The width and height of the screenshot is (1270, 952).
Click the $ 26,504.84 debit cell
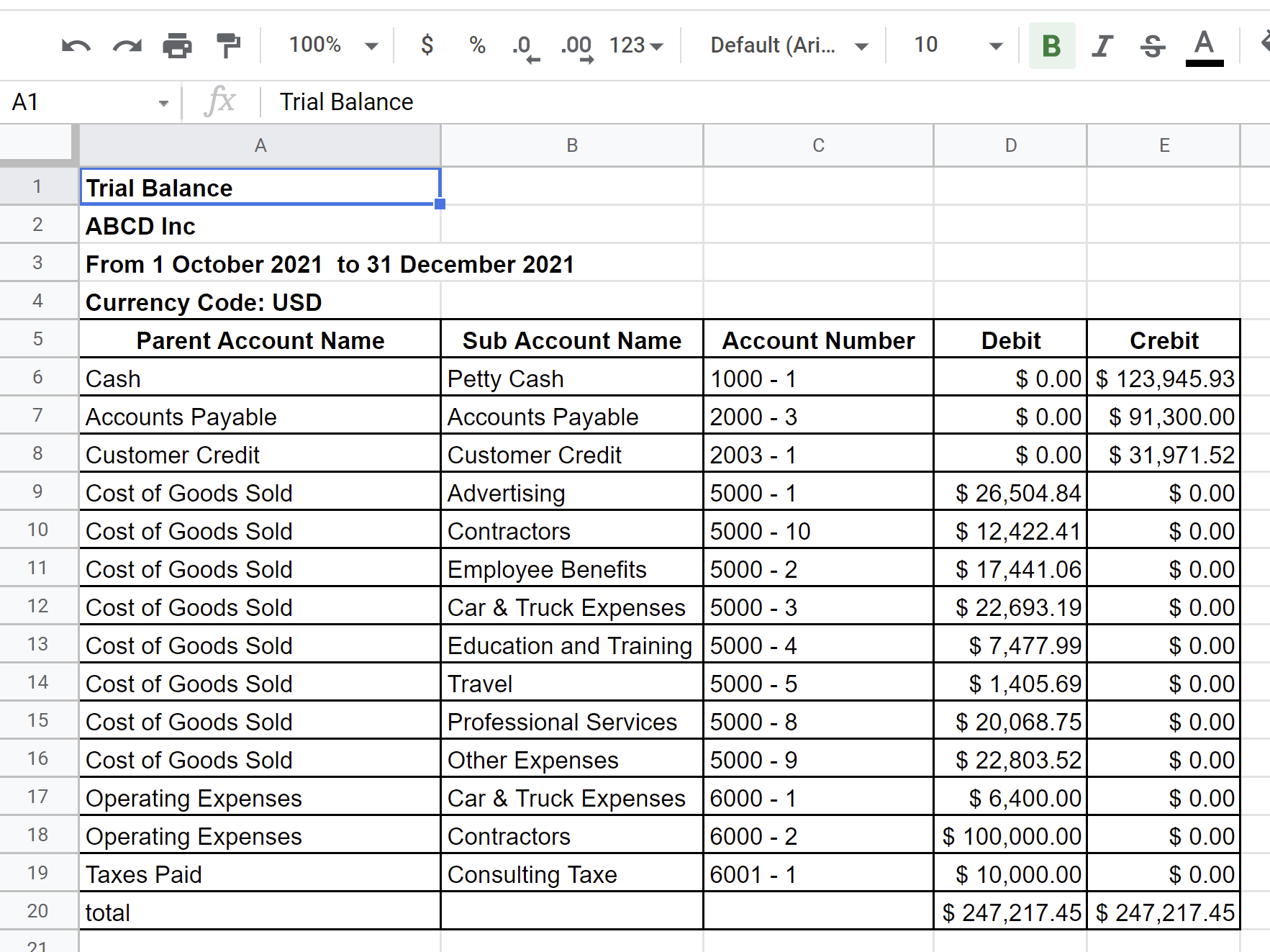(x=1010, y=493)
